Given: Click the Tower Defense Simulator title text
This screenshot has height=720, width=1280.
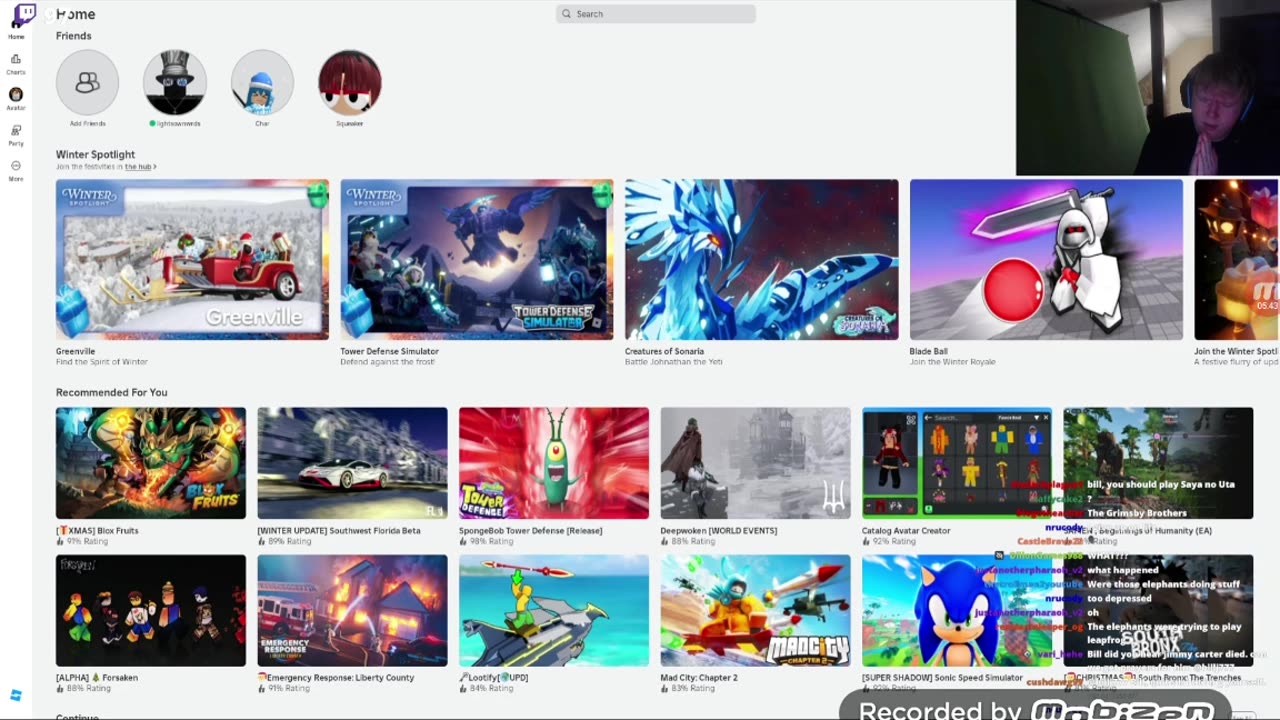Looking at the screenshot, I should point(390,351).
